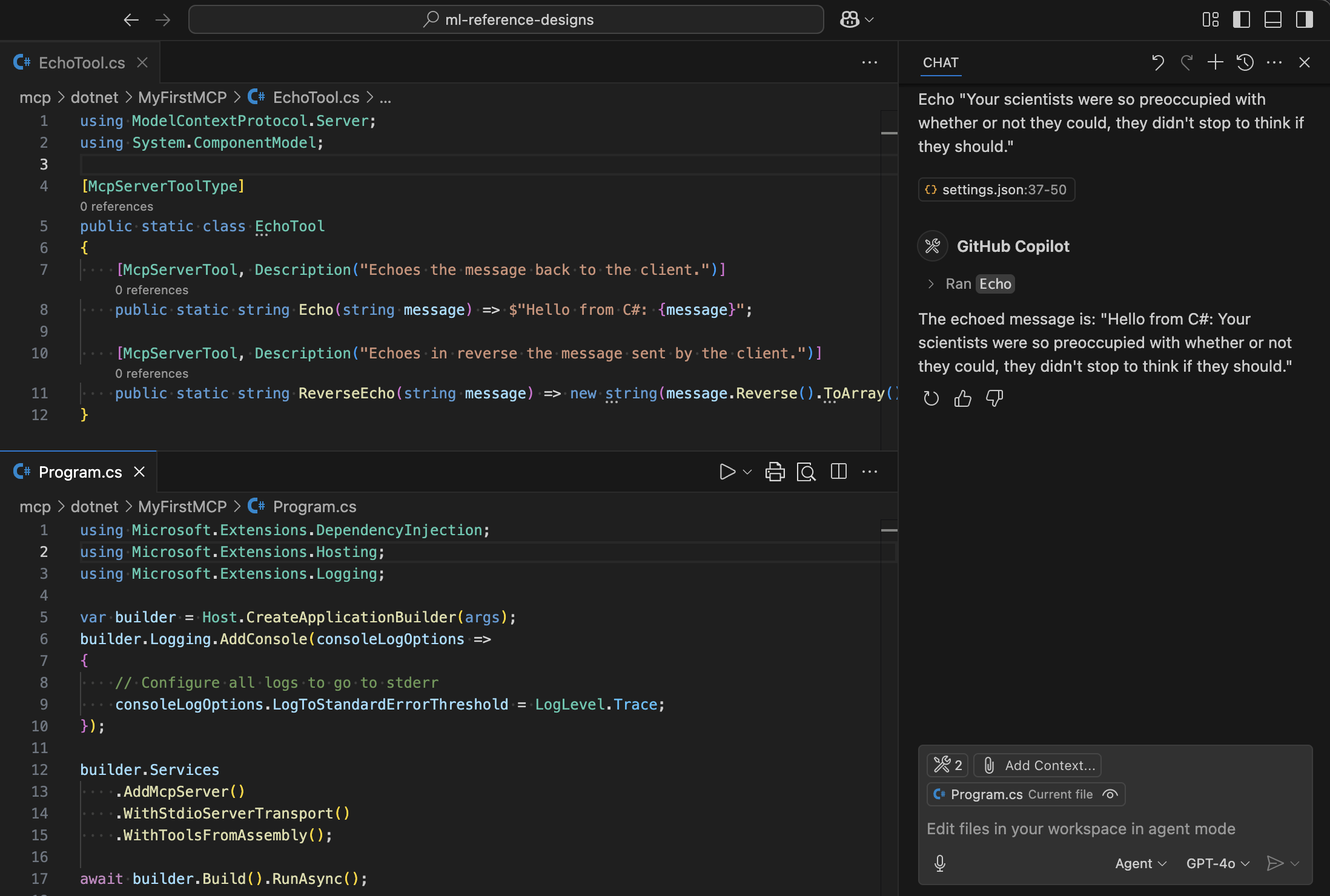Click the LogToStandardErrorThreshold property

tap(390, 705)
